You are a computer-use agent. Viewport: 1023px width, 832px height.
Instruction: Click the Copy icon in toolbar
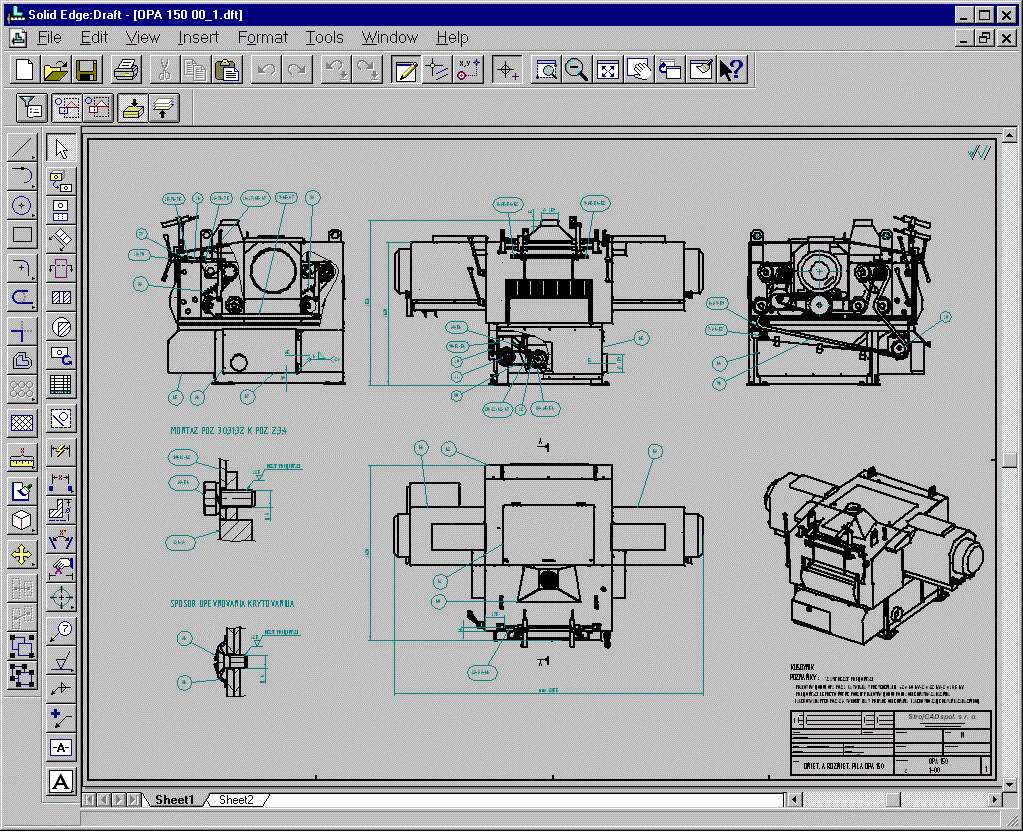coord(195,70)
